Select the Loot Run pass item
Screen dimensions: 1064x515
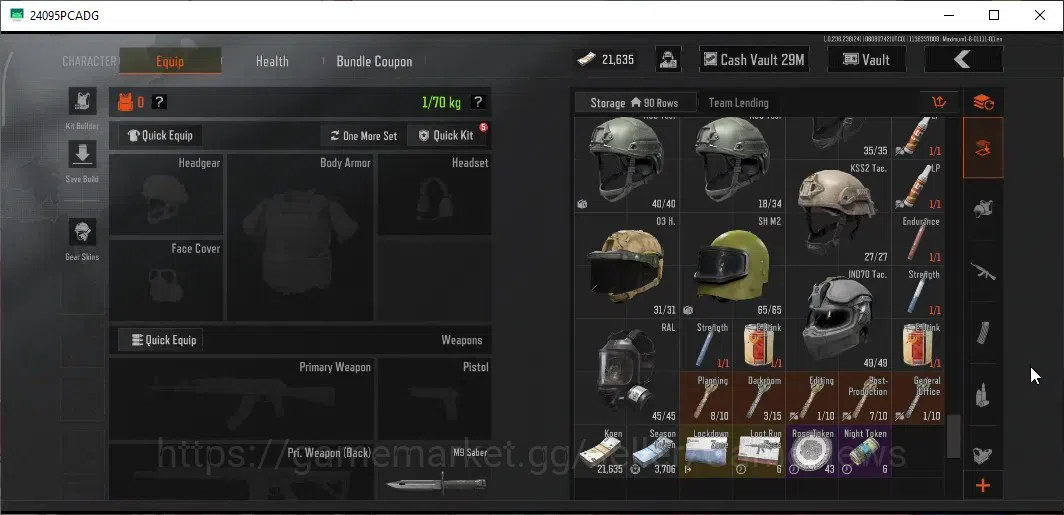[x=759, y=451]
